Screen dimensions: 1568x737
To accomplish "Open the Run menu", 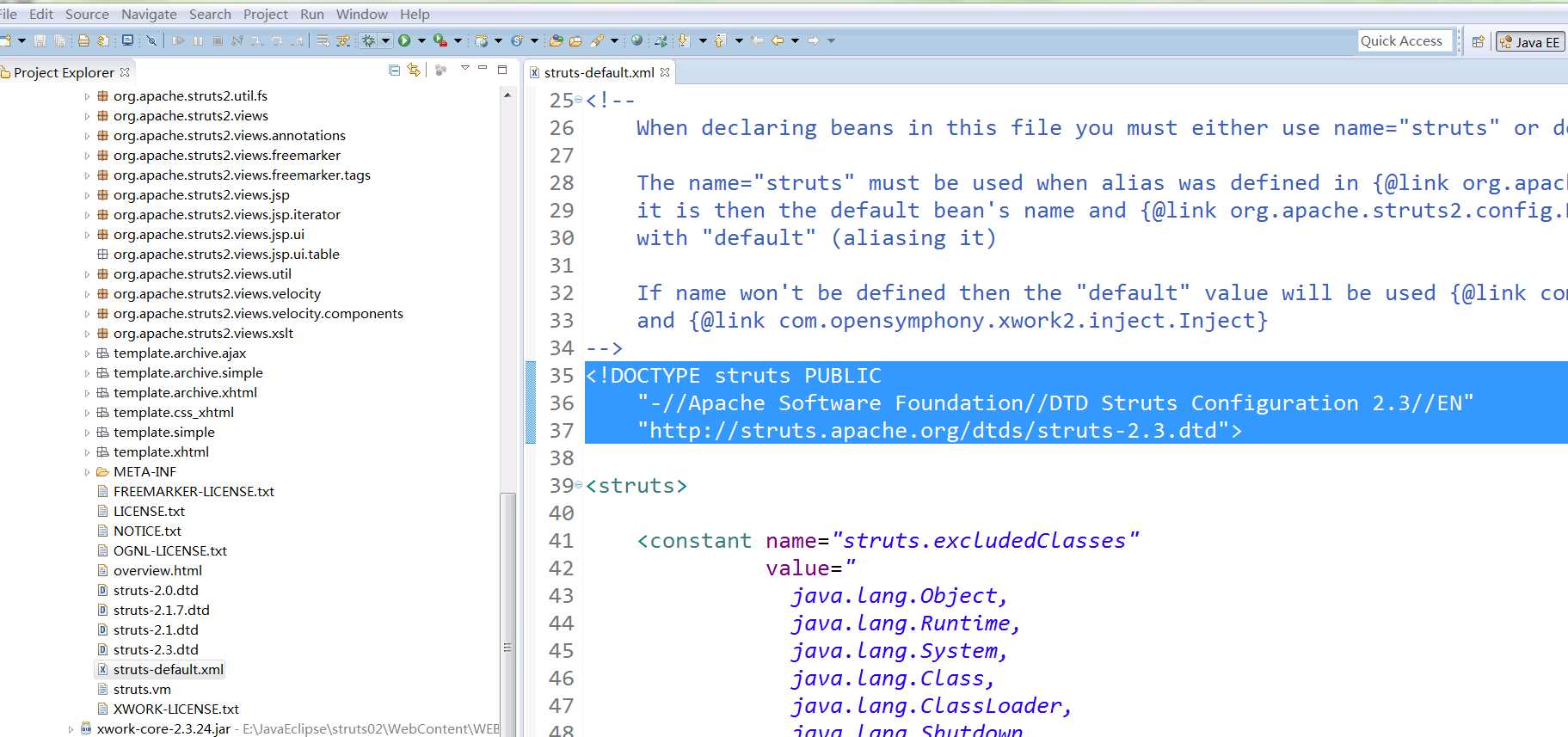I will [312, 14].
